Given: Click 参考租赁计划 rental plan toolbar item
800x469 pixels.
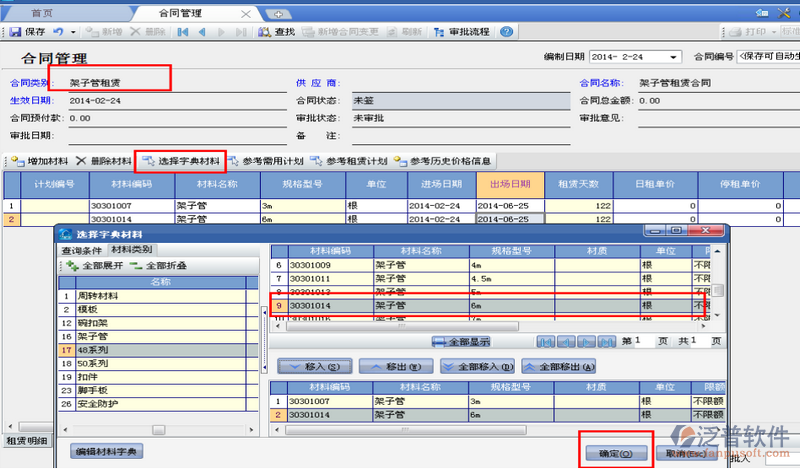Looking at the screenshot, I should [348, 160].
